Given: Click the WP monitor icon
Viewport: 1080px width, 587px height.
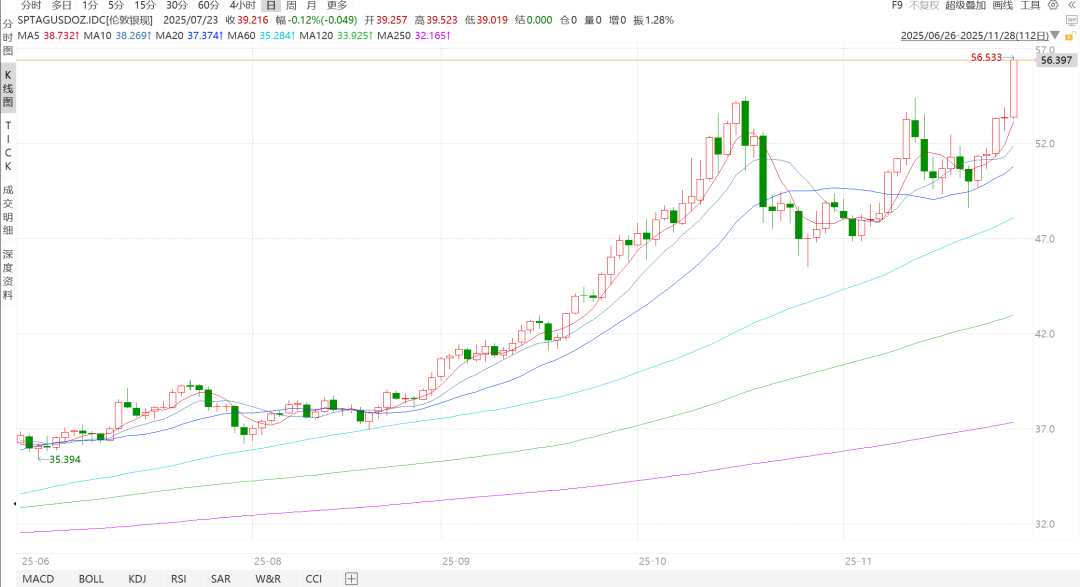Looking at the screenshot, I should tap(1071, 21).
